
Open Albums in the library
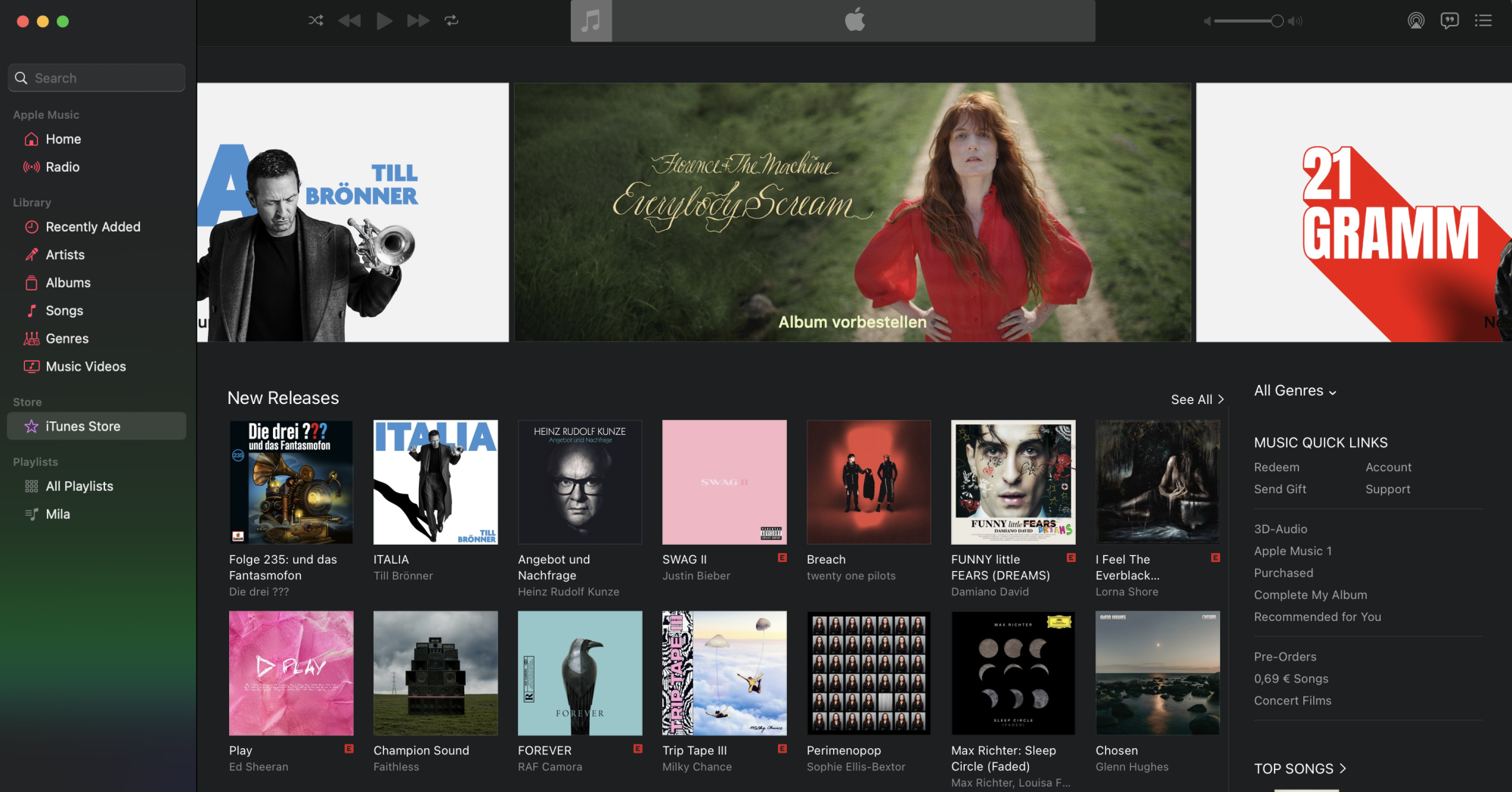coord(97,283)
